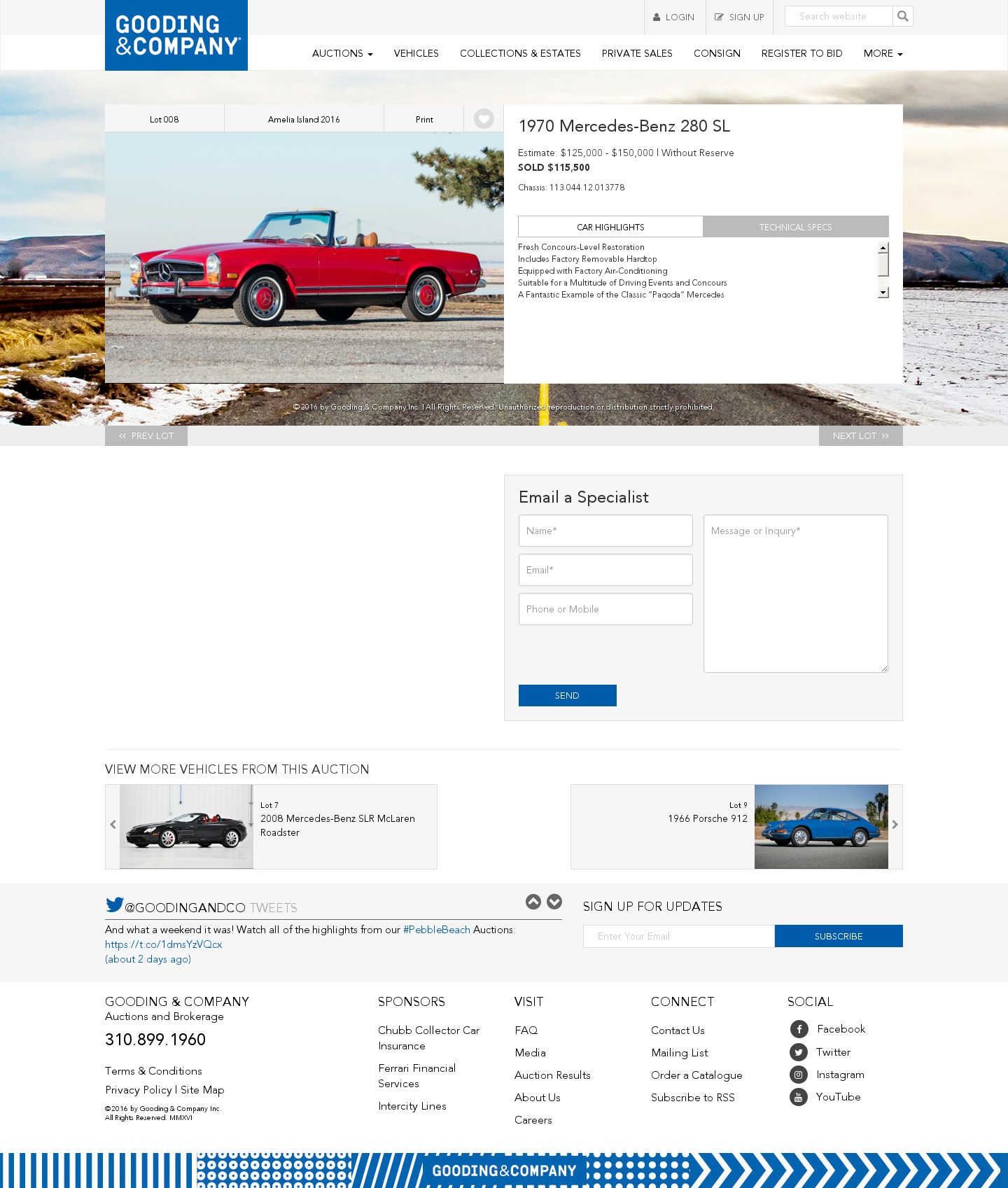Open the t.co tweet link

(163, 944)
